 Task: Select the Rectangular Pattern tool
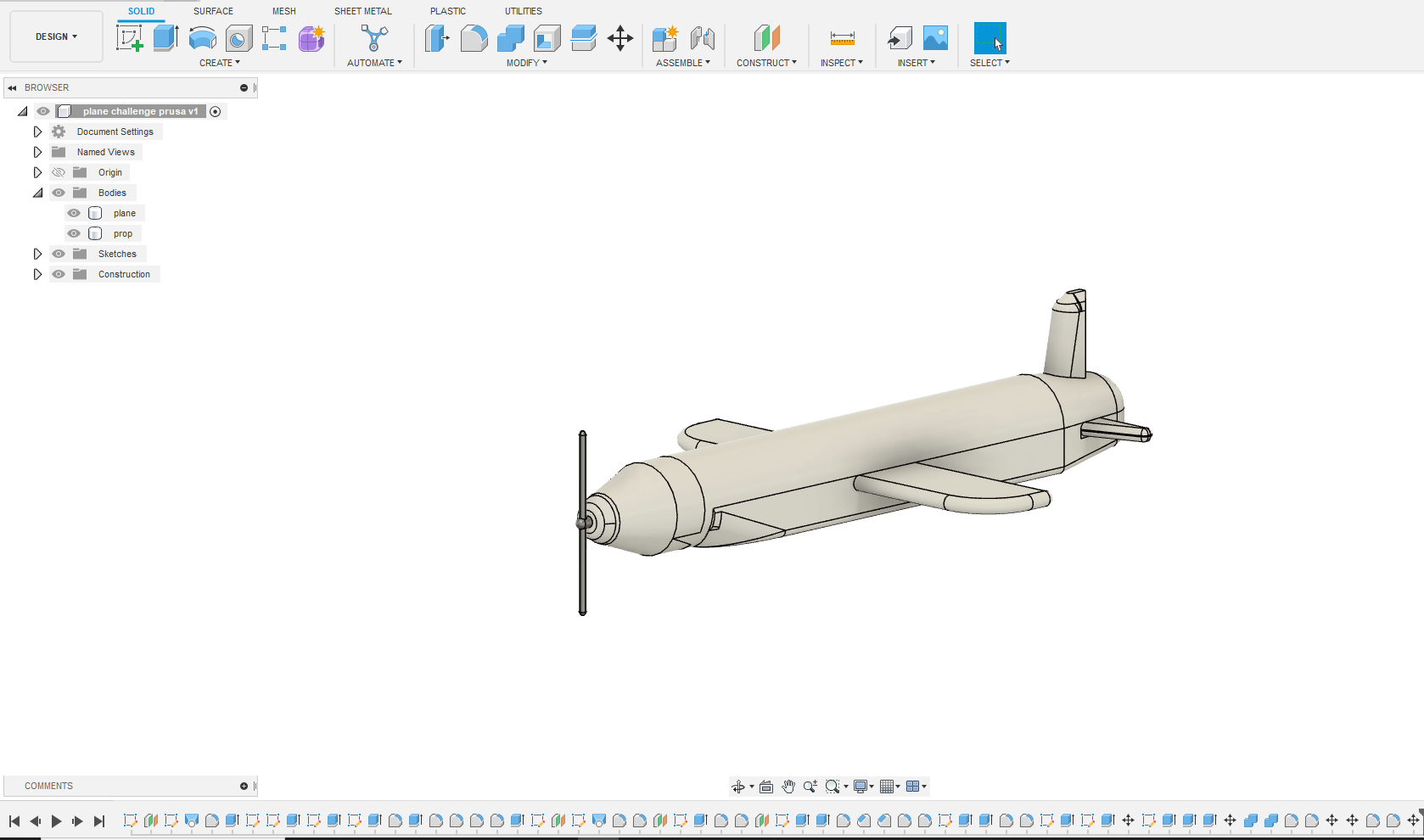274,38
